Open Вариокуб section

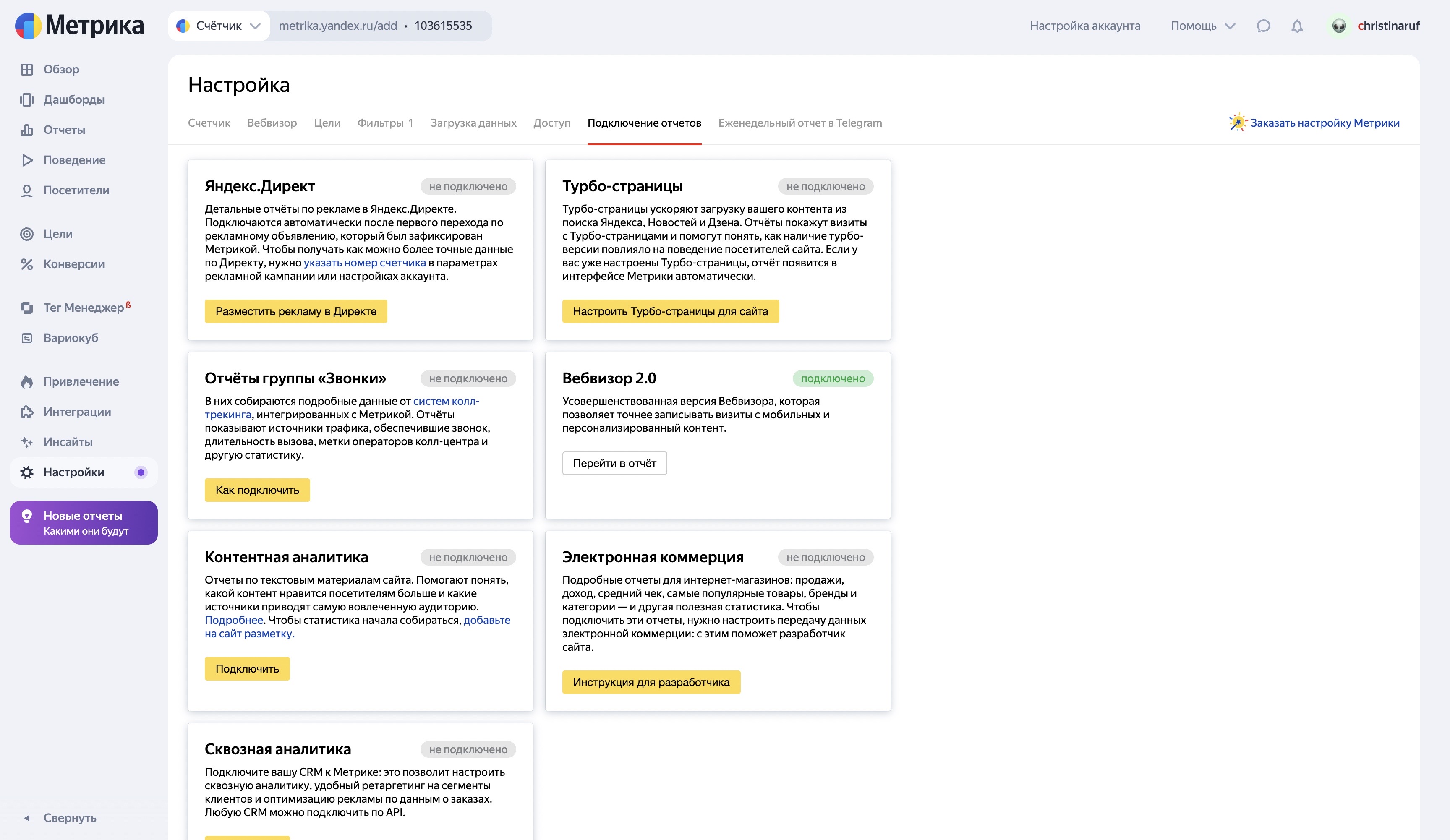pos(70,338)
